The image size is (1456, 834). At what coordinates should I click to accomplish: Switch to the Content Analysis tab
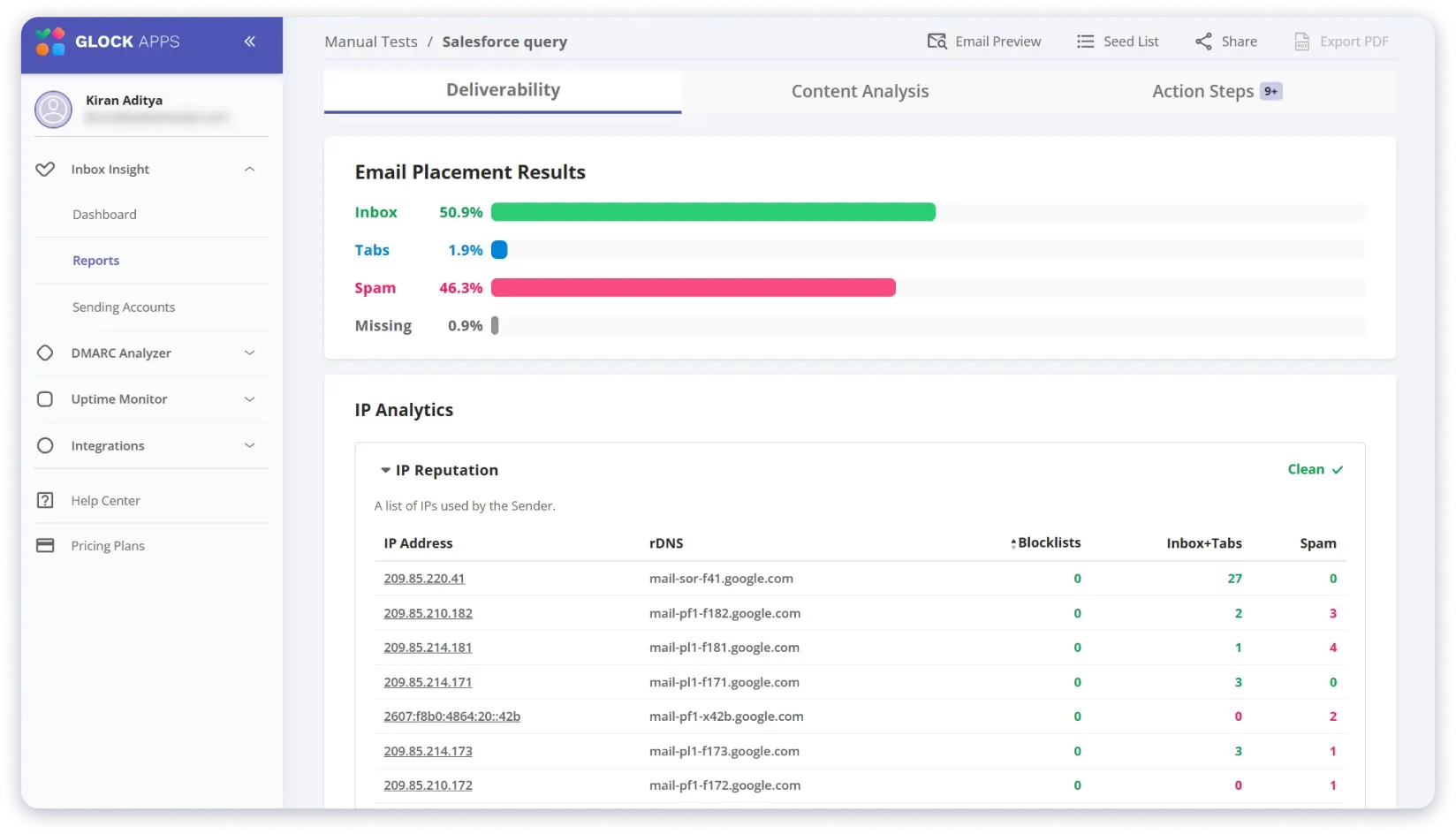tap(860, 91)
